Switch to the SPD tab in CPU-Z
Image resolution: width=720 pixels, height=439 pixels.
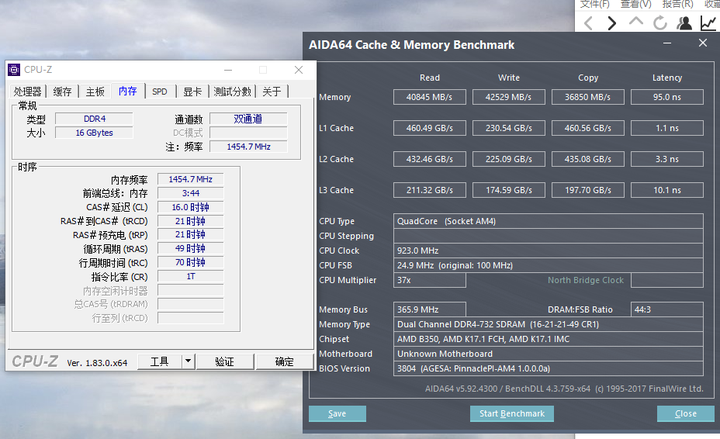pyautogui.click(x=160, y=91)
